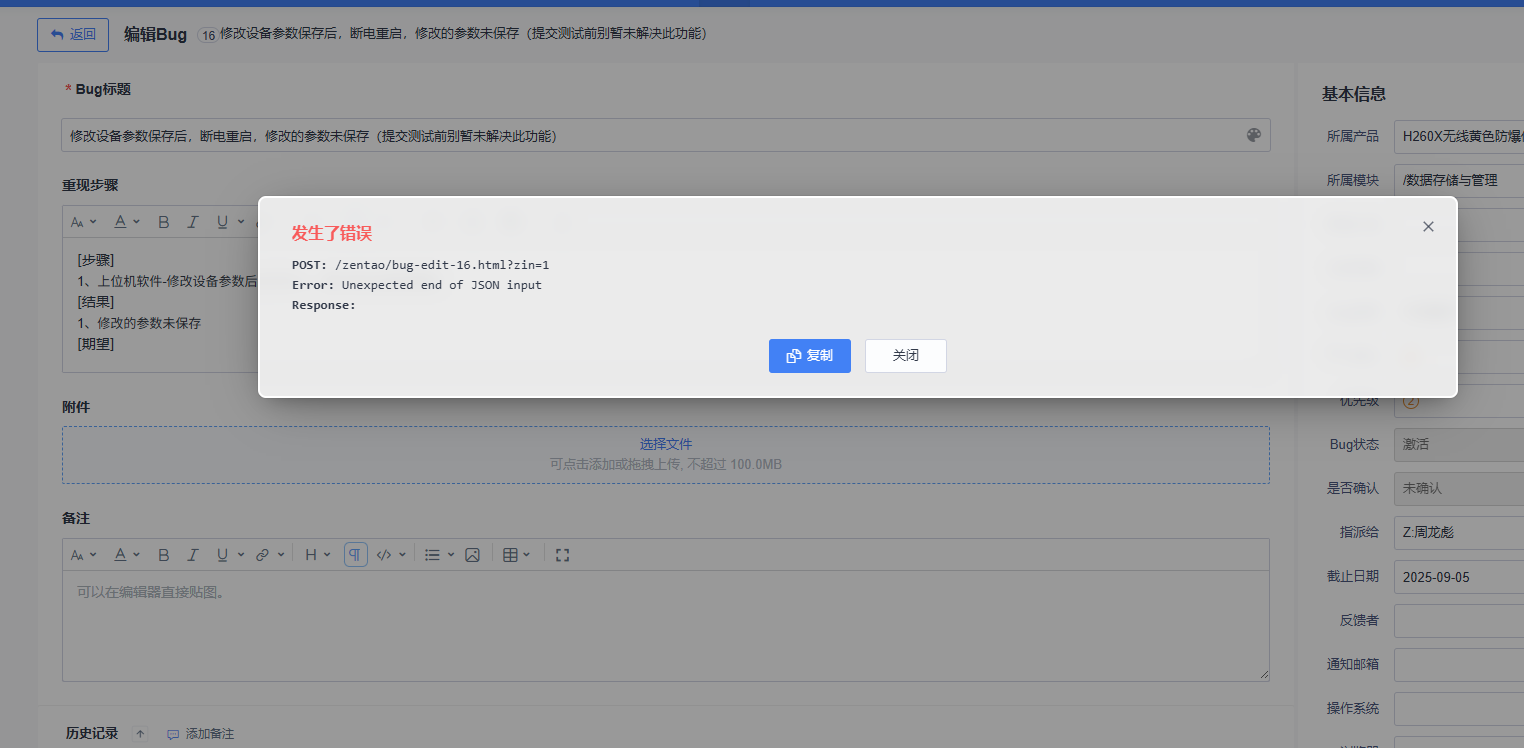Open the Bug状态 dropdown showing 激活
Image resolution: width=1524 pixels, height=748 pixels.
pos(1459,444)
